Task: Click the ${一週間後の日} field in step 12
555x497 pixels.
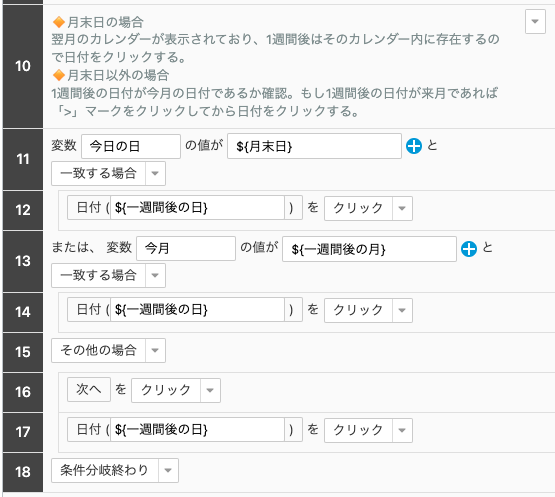Action: coord(198,208)
